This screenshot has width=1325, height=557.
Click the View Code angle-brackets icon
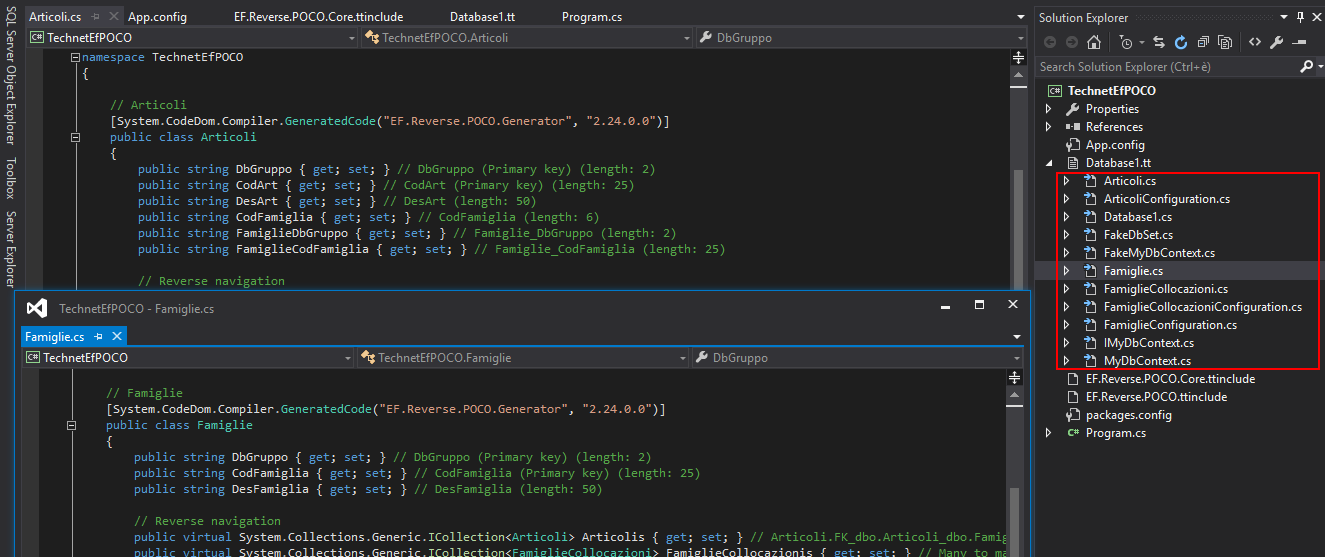[1254, 42]
